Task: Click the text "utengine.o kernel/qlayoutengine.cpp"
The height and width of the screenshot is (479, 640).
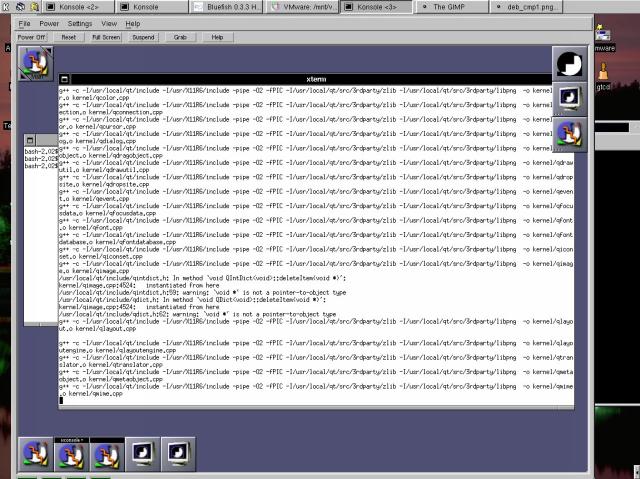Action: coord(117,350)
